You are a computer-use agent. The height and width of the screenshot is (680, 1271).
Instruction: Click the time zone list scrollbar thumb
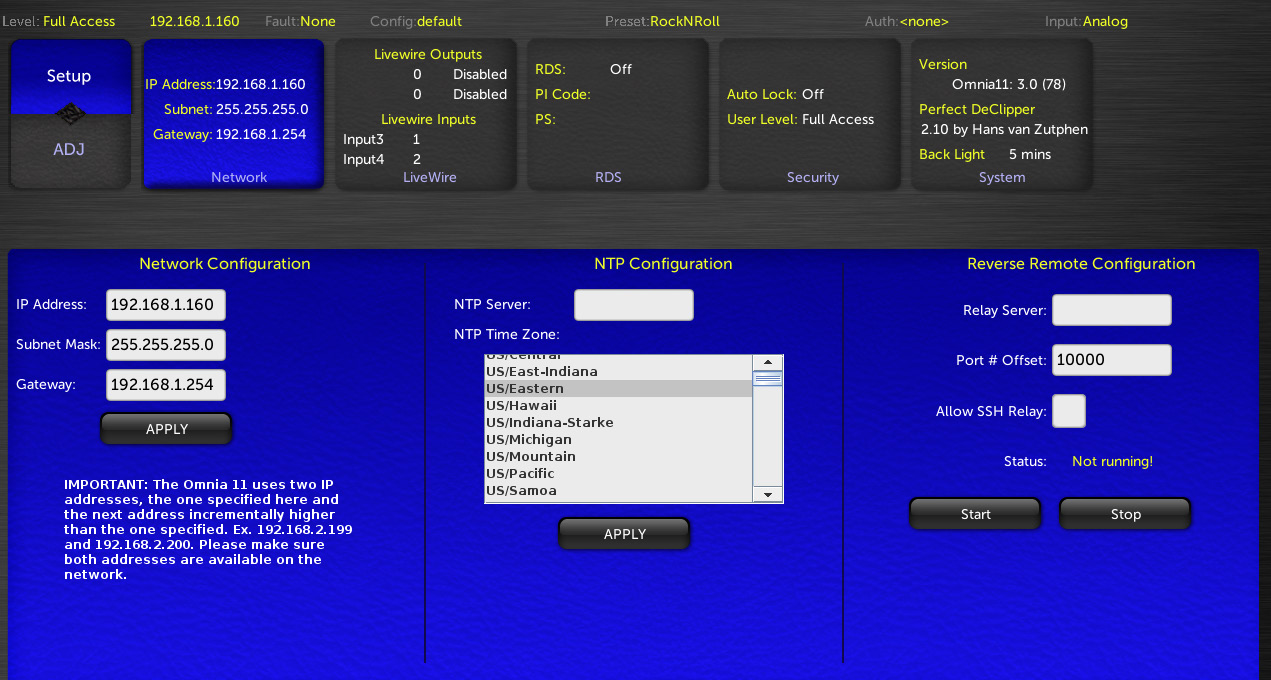768,379
